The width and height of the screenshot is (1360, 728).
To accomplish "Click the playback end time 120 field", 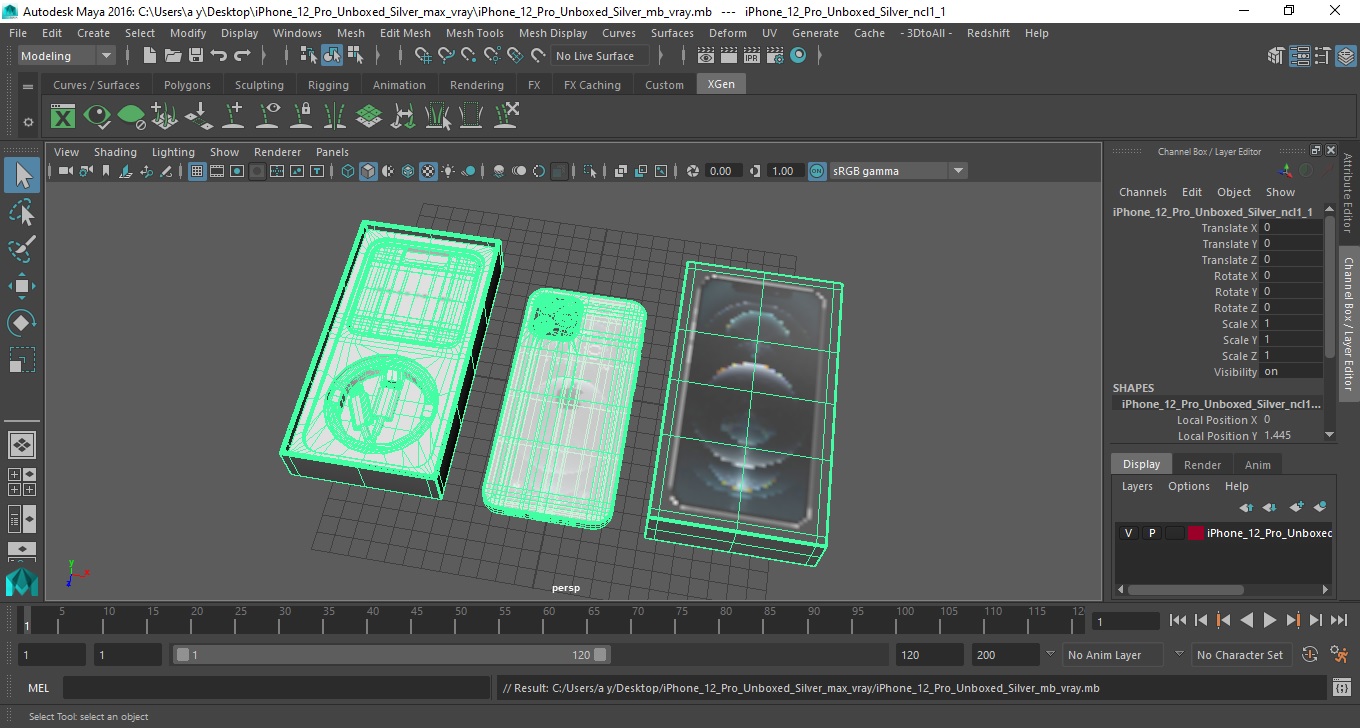I will 930,655.
